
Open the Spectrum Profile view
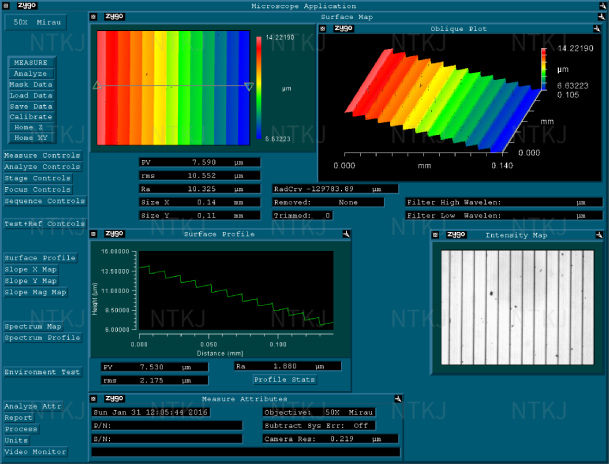click(40, 337)
